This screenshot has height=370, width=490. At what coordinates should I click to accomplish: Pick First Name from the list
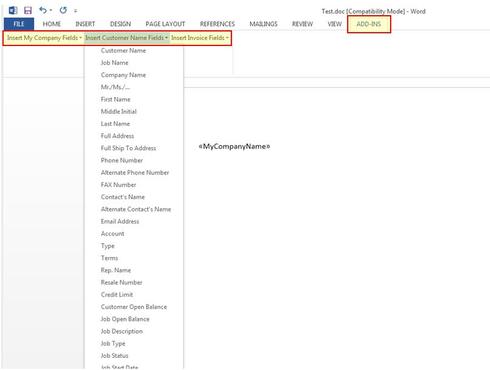coord(115,99)
